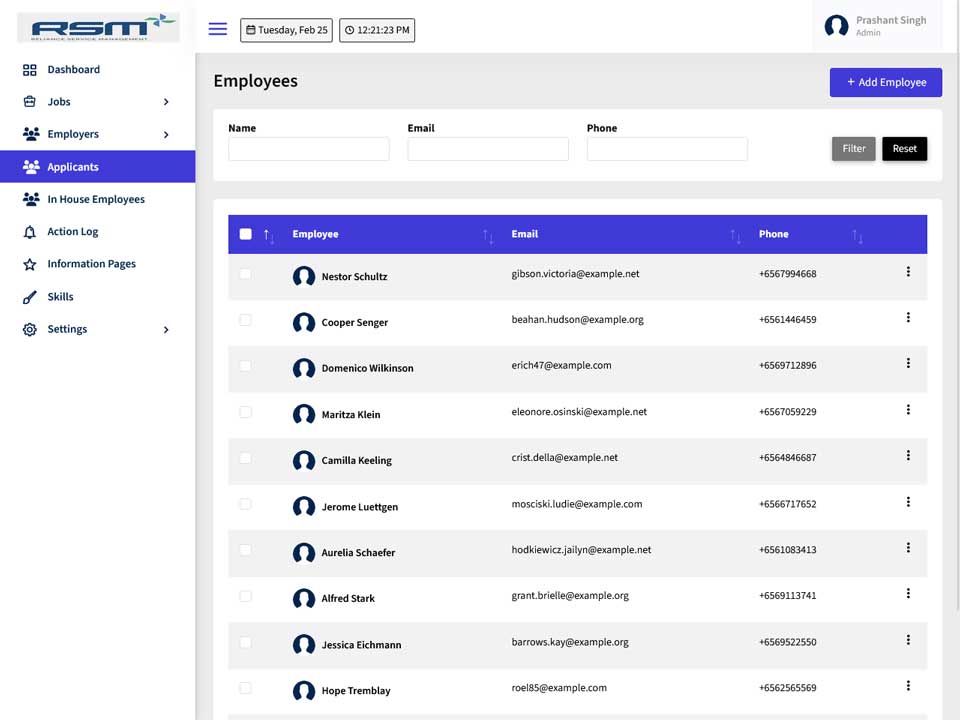Click the 12:21:23 PM time button
This screenshot has width=960, height=720.
(377, 30)
